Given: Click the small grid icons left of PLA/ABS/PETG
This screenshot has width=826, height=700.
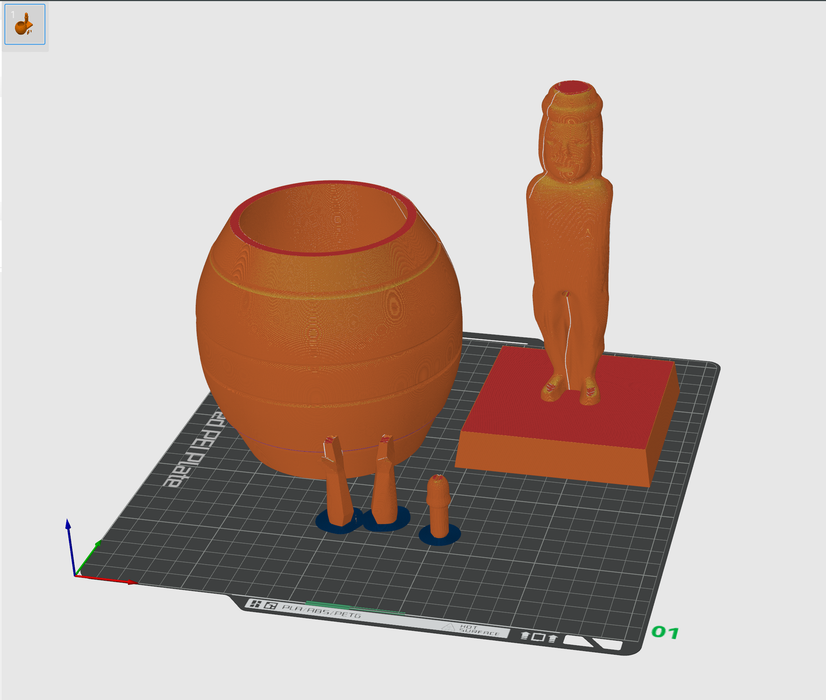Looking at the screenshot, I should pos(263,605).
